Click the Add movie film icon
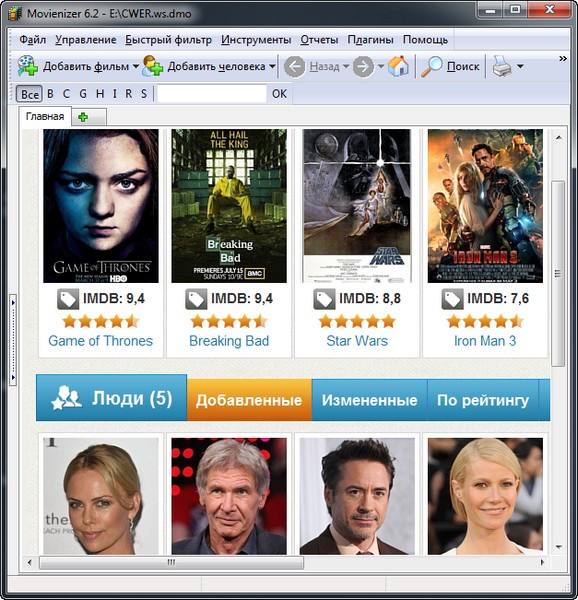Image resolution: width=578 pixels, height=600 pixels. coord(28,66)
